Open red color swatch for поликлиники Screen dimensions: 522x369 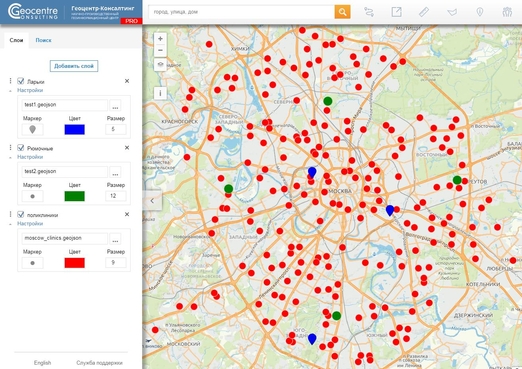pyautogui.click(x=74, y=263)
